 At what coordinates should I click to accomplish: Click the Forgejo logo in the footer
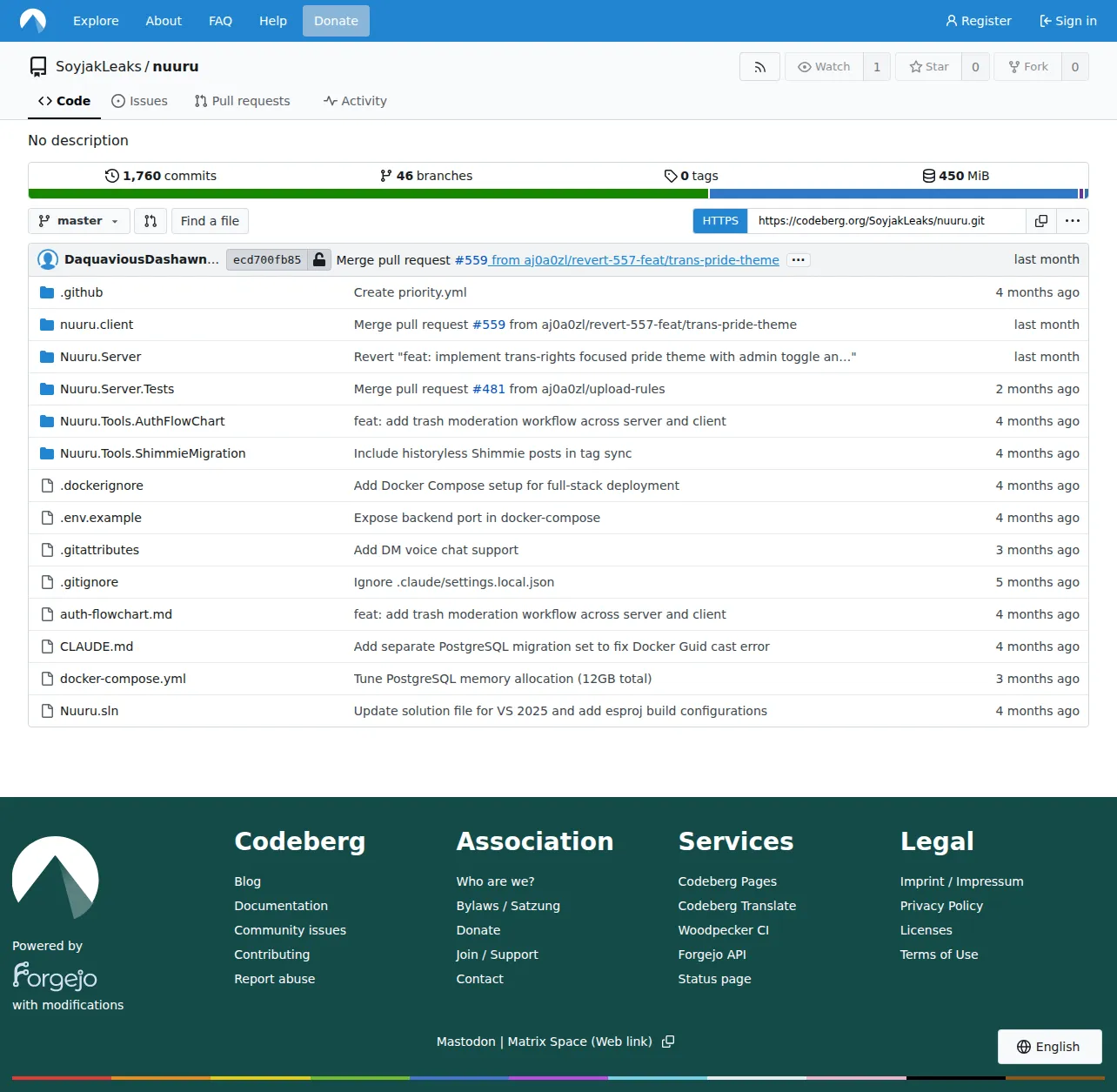point(55,976)
